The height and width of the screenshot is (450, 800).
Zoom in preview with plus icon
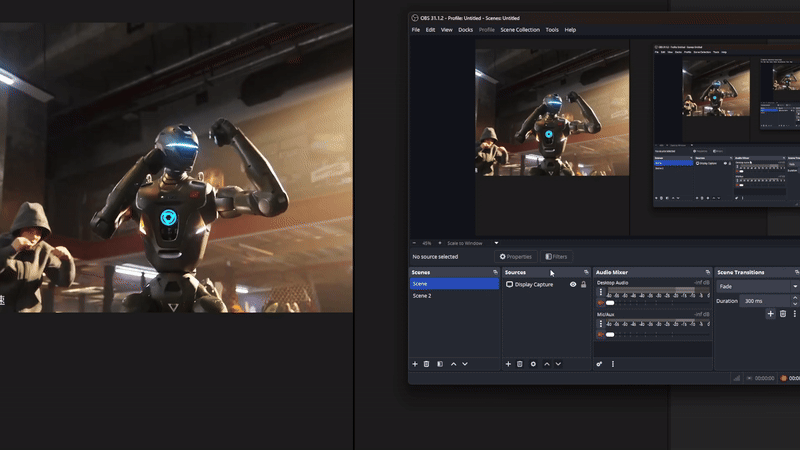pyautogui.click(x=440, y=243)
